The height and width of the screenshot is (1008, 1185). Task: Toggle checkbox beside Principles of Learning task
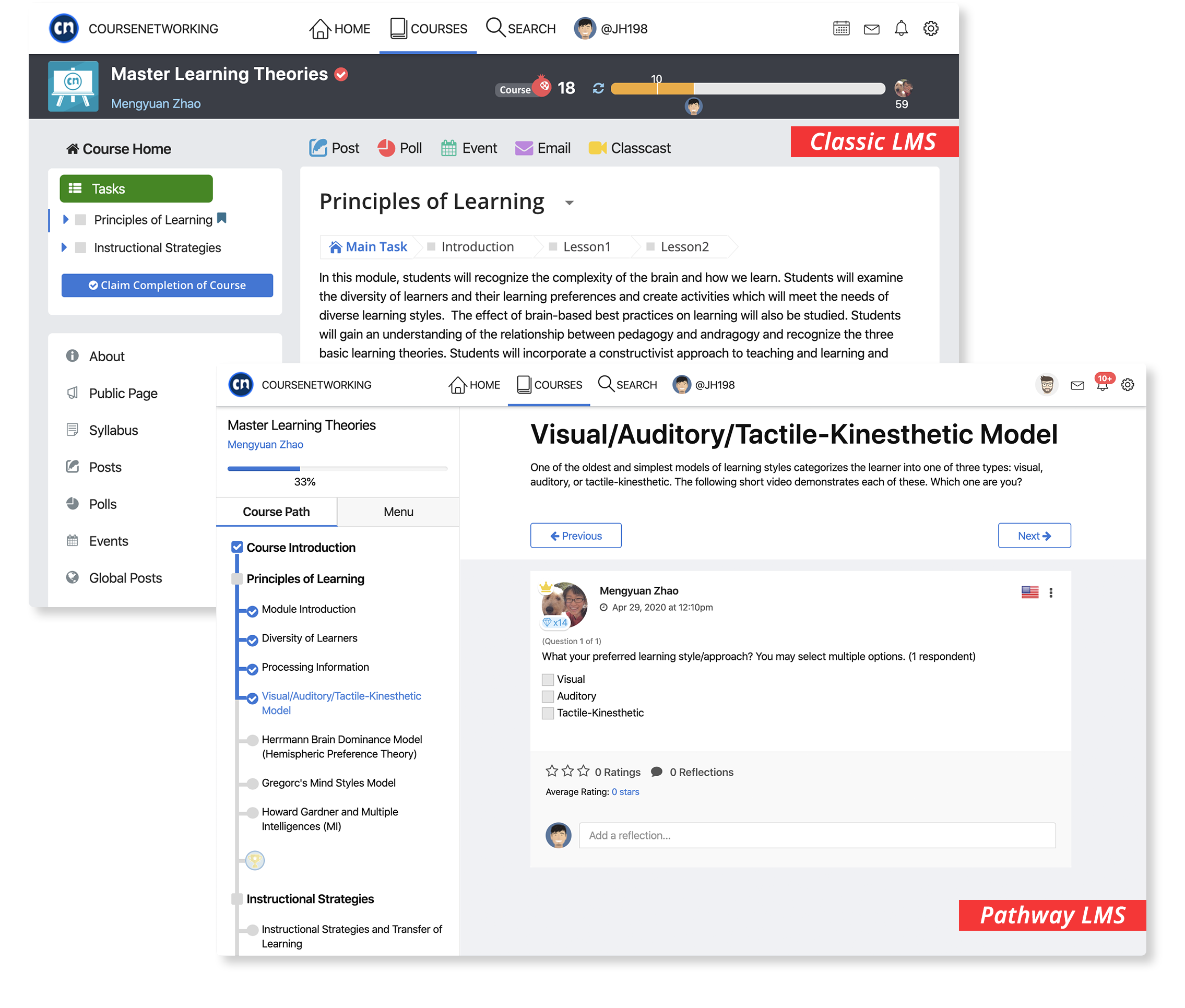coord(80,219)
